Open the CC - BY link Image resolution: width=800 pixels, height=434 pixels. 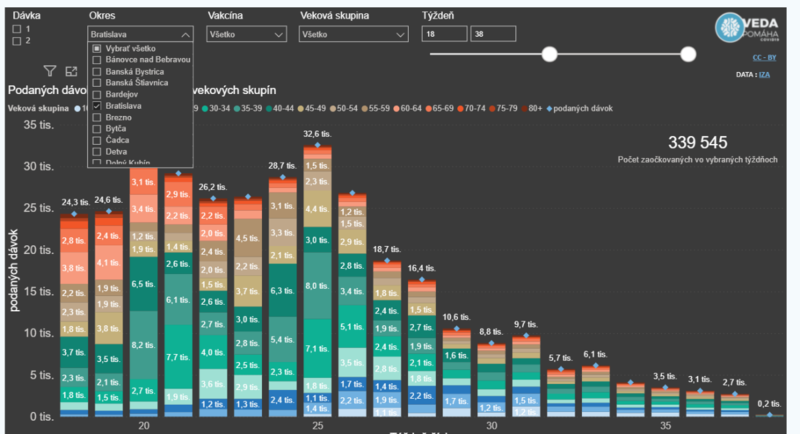[x=764, y=58]
